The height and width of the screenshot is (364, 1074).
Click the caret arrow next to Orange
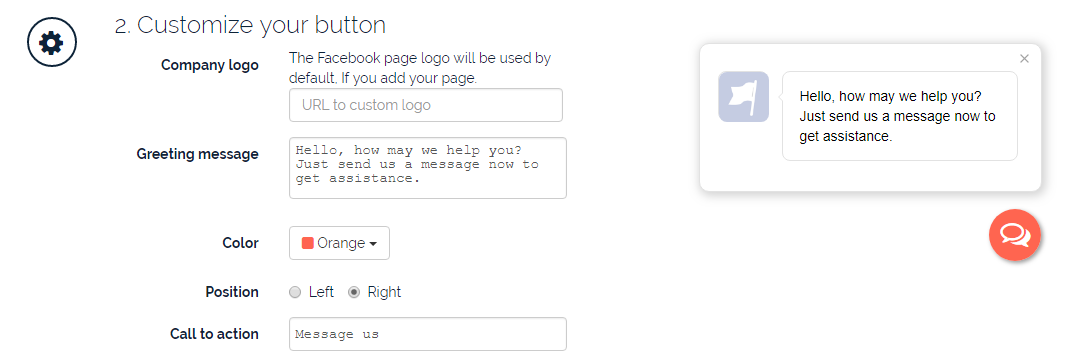[x=373, y=244]
